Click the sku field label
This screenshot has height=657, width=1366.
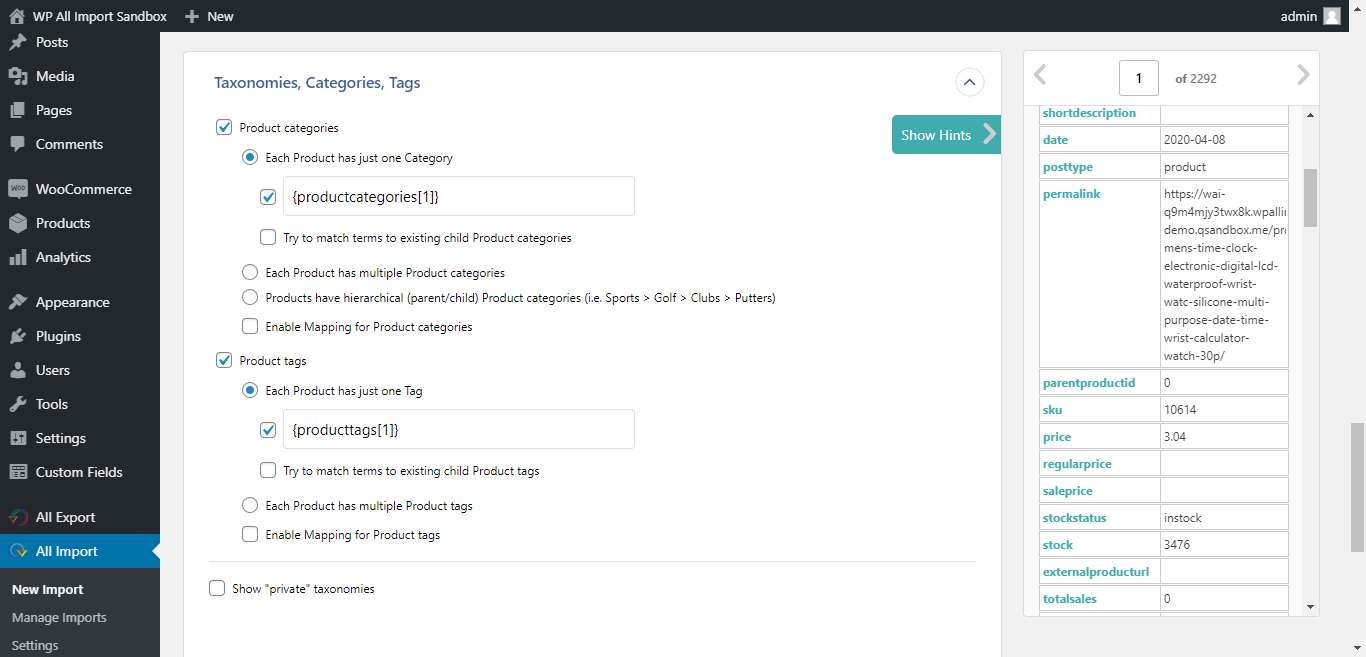pyautogui.click(x=1052, y=410)
